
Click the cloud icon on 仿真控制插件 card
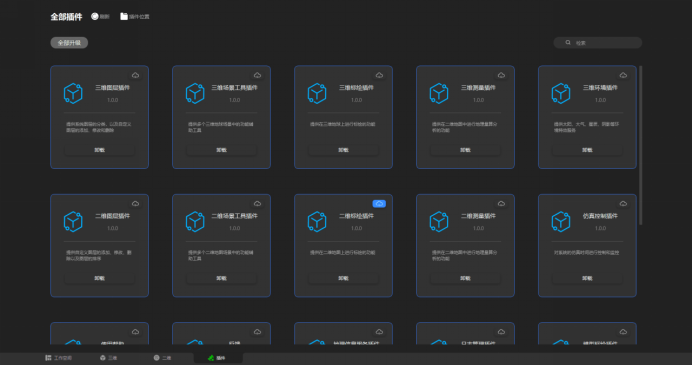[624, 204]
